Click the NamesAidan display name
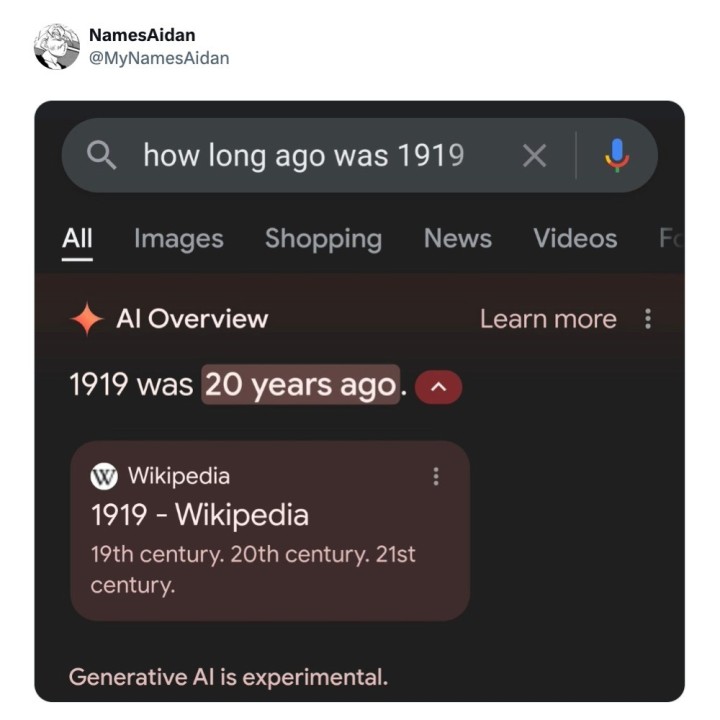The width and height of the screenshot is (720, 720). 142,36
